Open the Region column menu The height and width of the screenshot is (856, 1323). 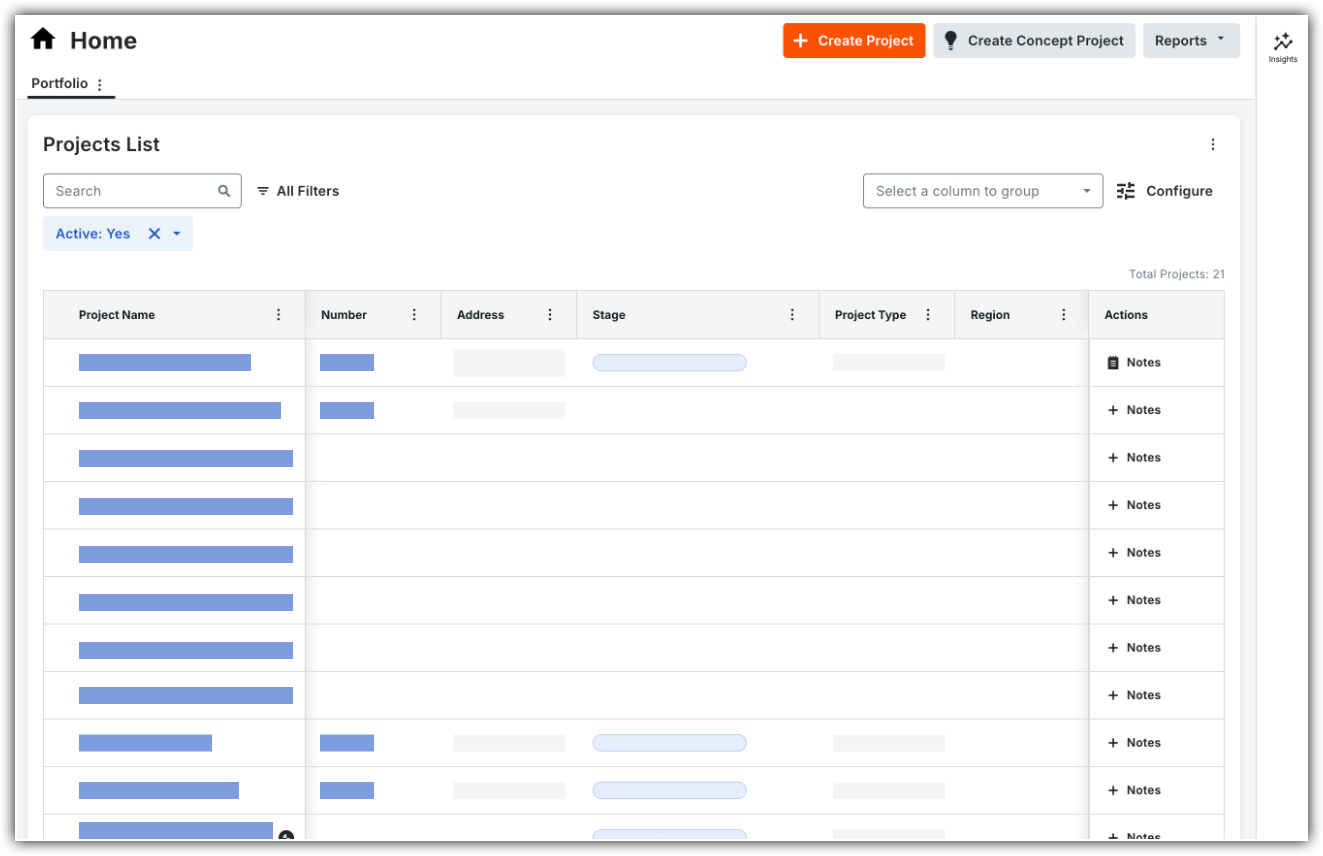[1064, 315]
